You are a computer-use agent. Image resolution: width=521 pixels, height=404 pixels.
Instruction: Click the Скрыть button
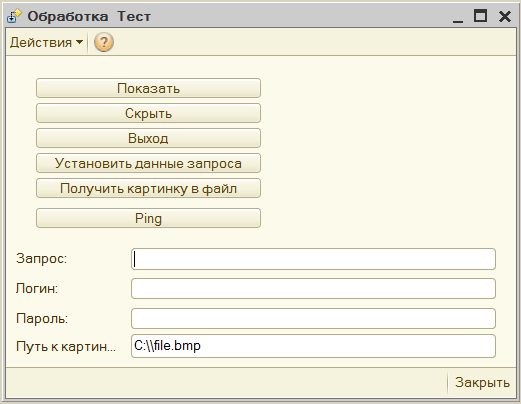coord(148,113)
